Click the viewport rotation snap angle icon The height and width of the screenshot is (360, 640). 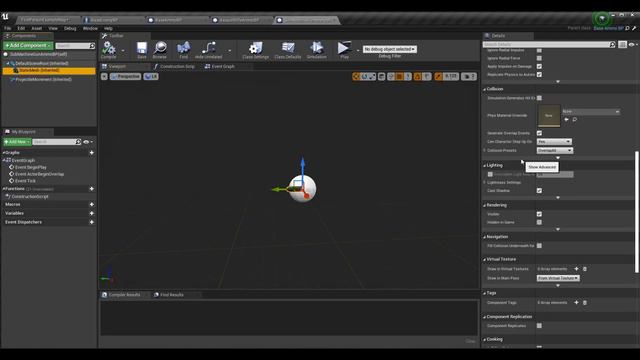[418, 76]
